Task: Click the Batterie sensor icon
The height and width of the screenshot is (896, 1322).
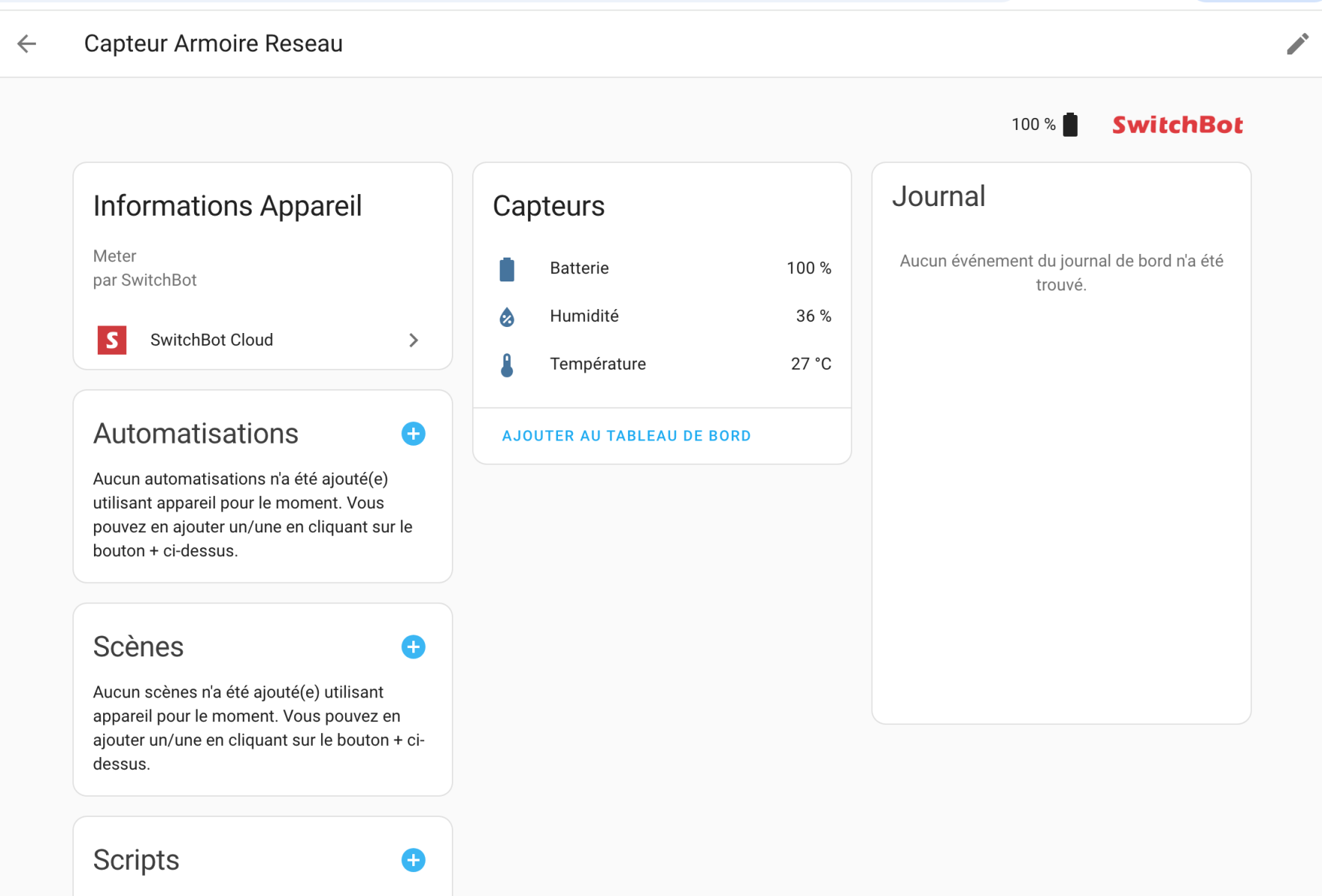Action: pyautogui.click(x=507, y=269)
